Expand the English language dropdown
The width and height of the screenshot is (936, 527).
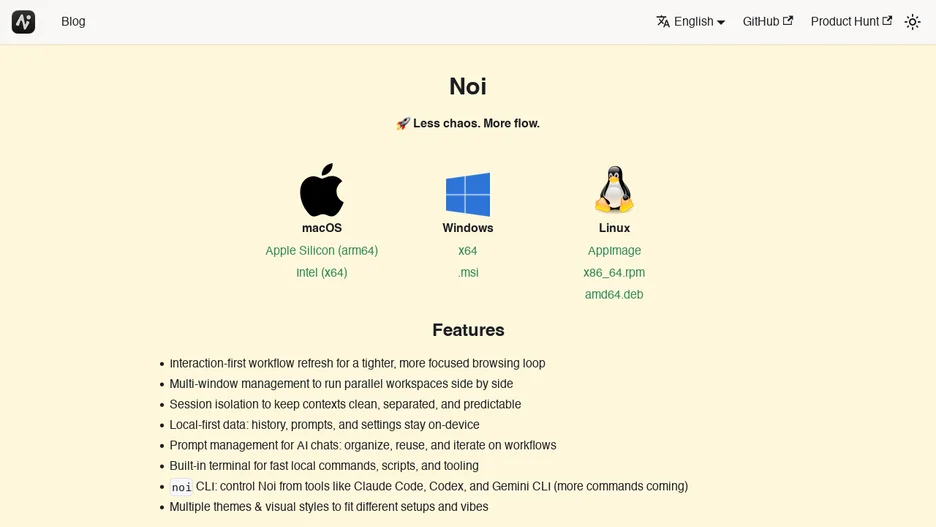tap(691, 21)
